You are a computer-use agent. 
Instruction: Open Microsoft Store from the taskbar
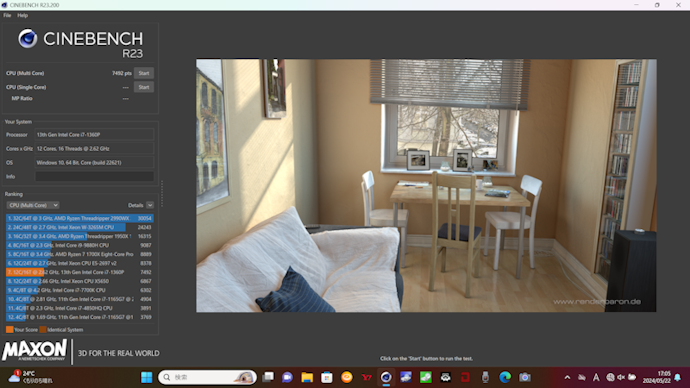point(327,377)
